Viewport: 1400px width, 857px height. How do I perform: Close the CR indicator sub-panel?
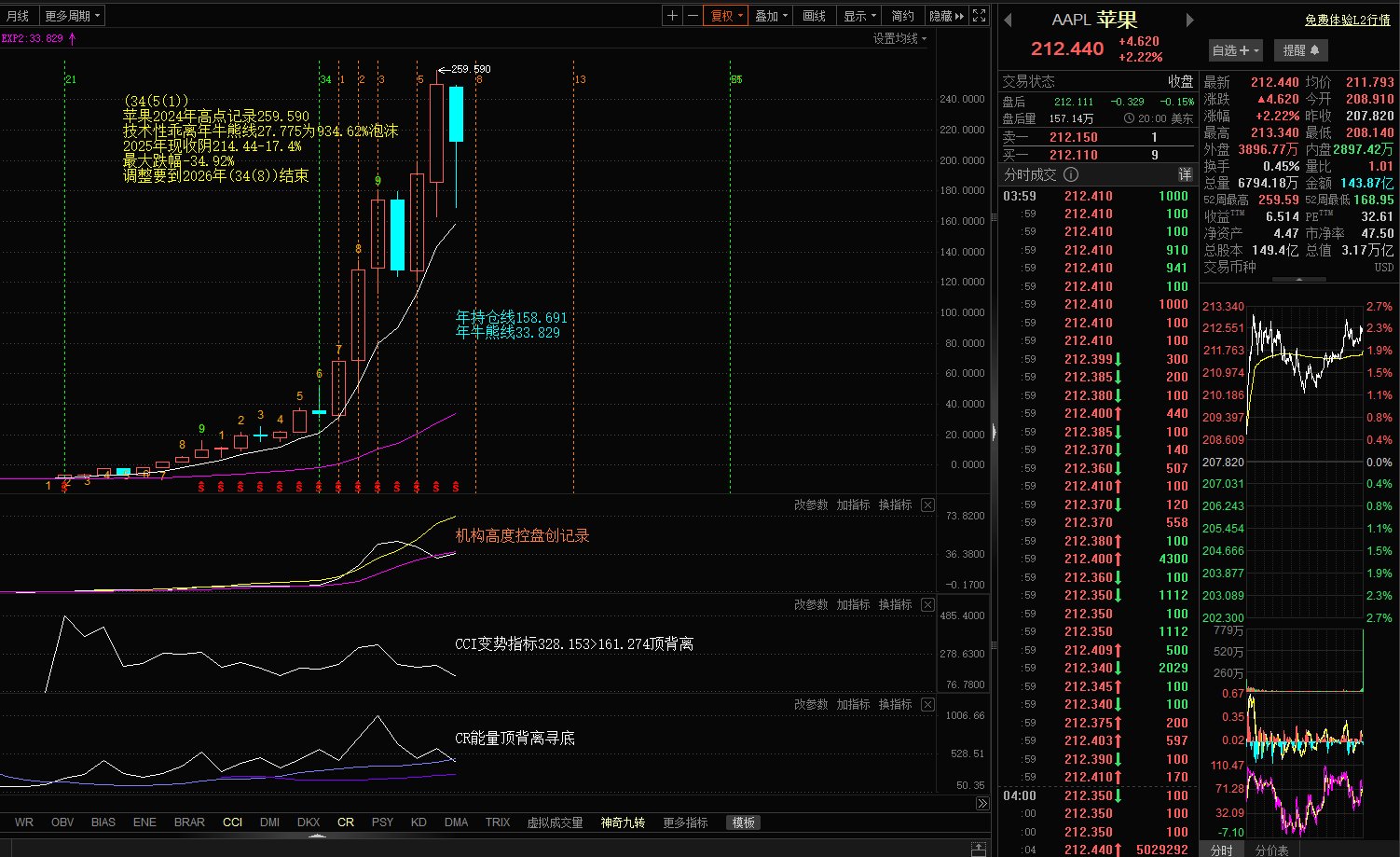click(x=927, y=704)
